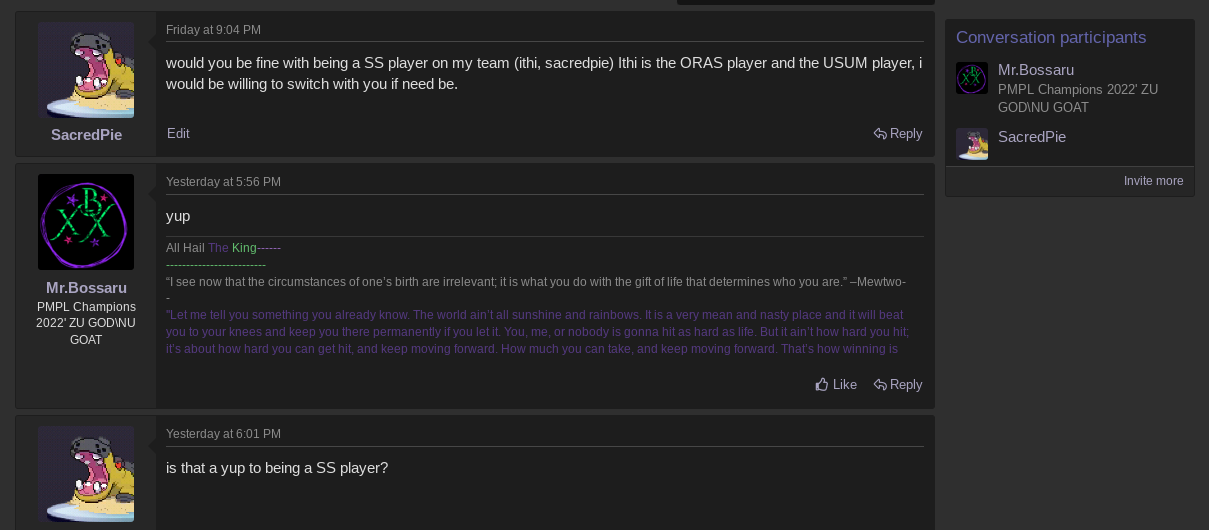Open the Yesterday at 6:01 PM timestamp
The width and height of the screenshot is (1209, 530).
(223, 434)
